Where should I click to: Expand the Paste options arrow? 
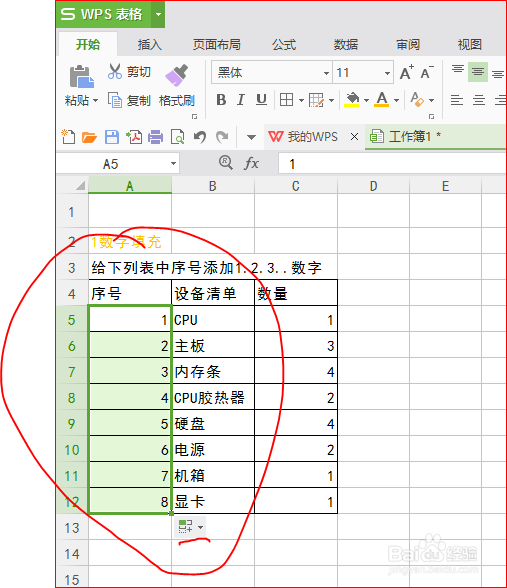tap(95, 100)
